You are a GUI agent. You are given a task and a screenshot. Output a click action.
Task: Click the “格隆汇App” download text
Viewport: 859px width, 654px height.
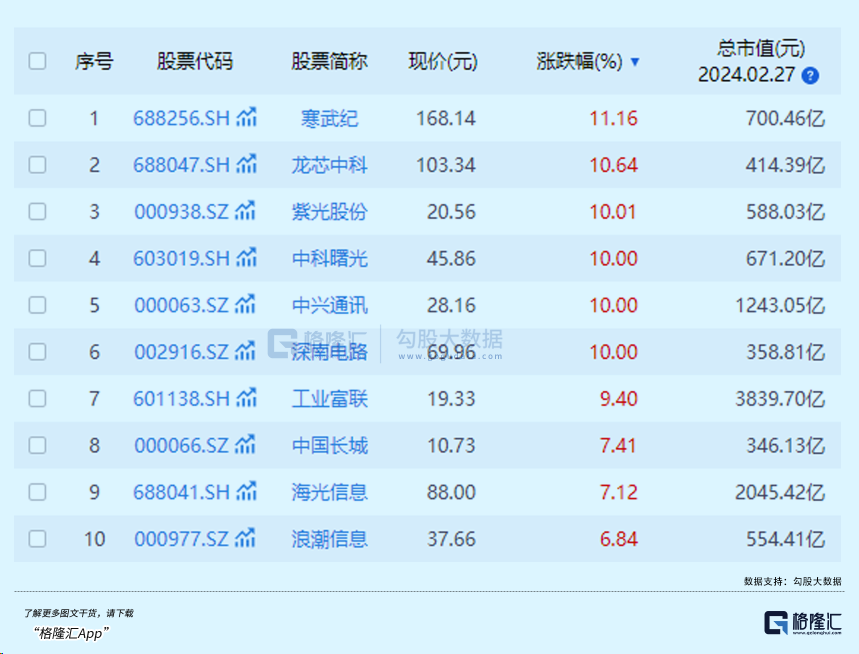71,633
